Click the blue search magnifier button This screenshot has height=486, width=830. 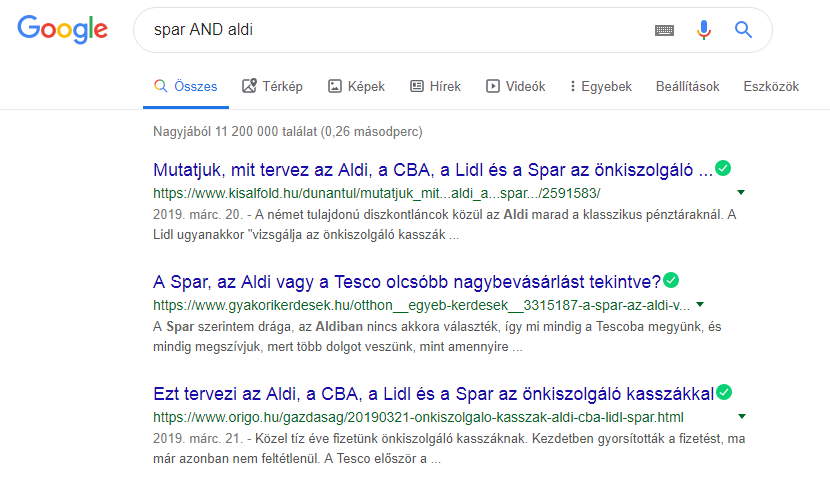click(743, 30)
